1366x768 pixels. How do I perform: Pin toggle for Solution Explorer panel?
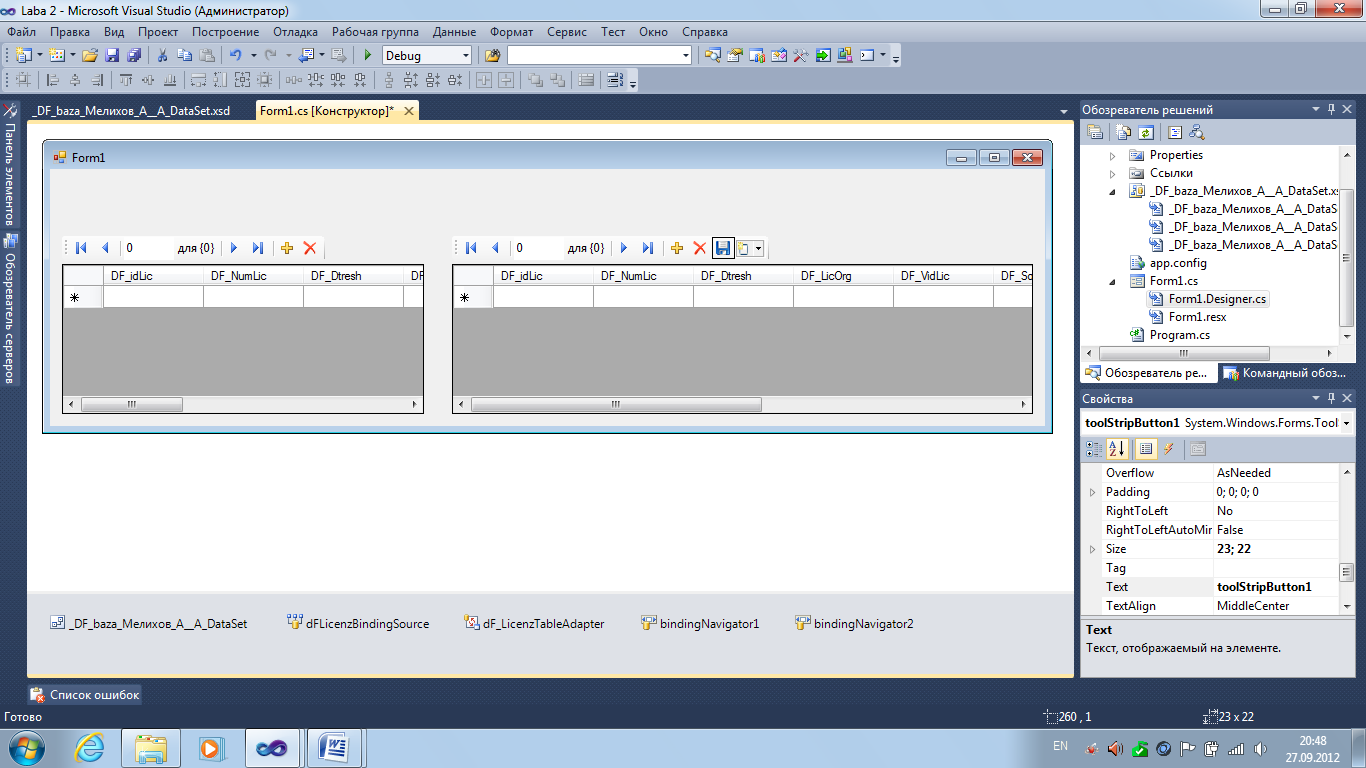pyautogui.click(x=1331, y=109)
